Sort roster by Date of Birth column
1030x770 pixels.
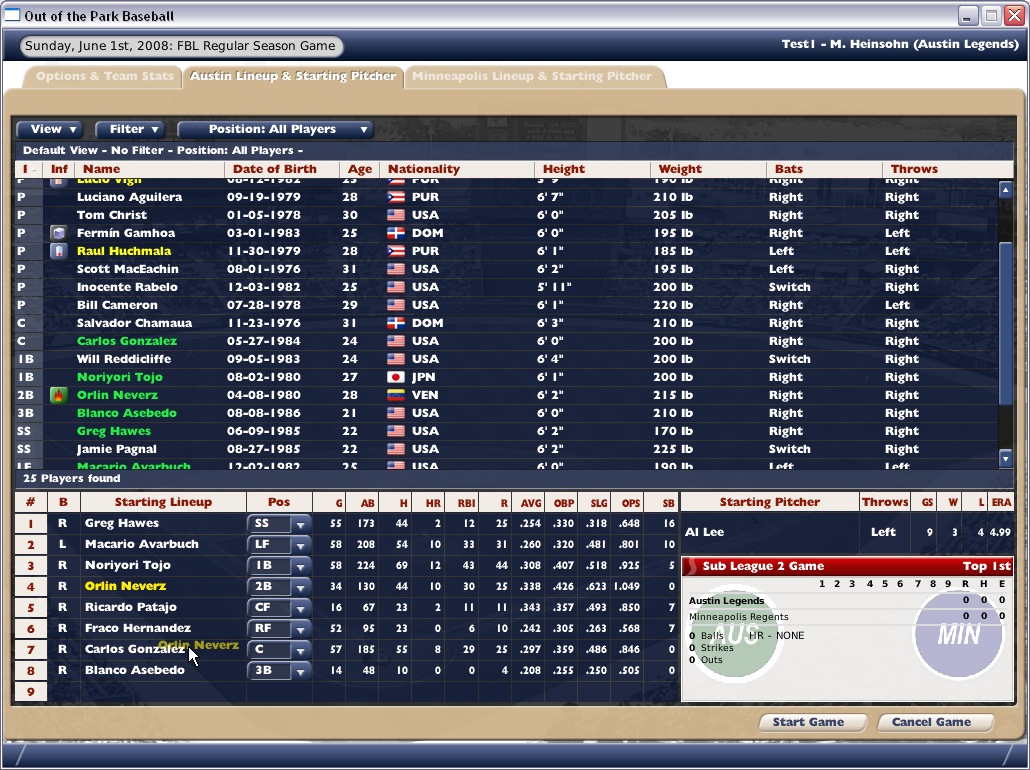click(x=282, y=169)
